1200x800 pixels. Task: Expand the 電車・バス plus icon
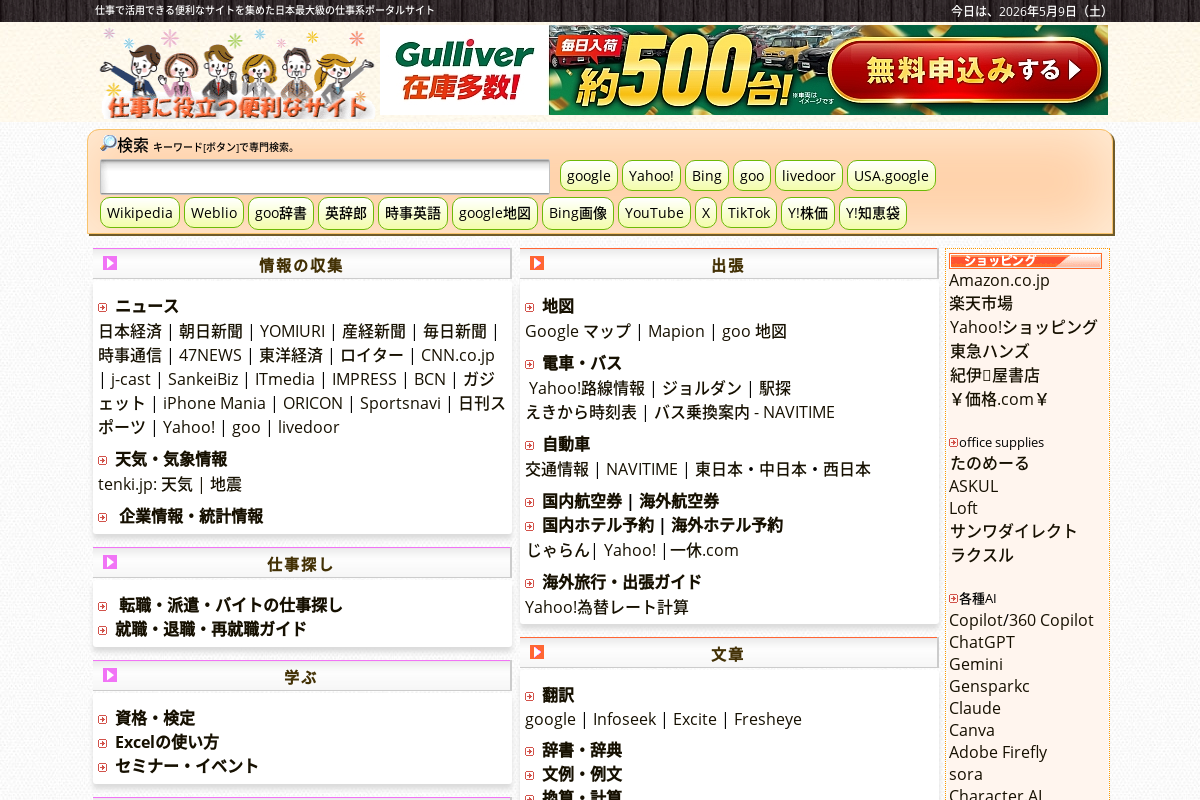pyautogui.click(x=529, y=365)
